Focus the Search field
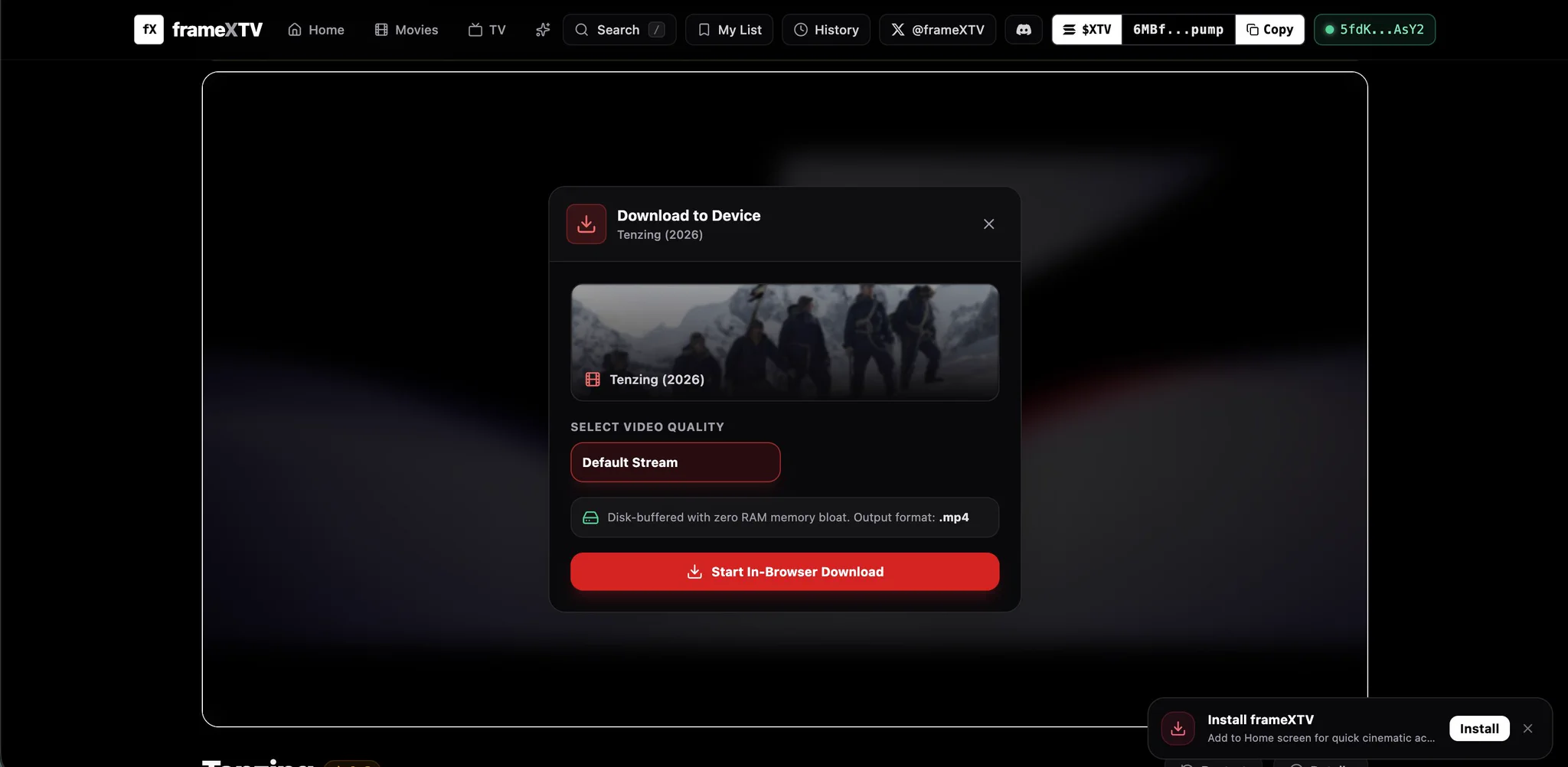 point(619,29)
